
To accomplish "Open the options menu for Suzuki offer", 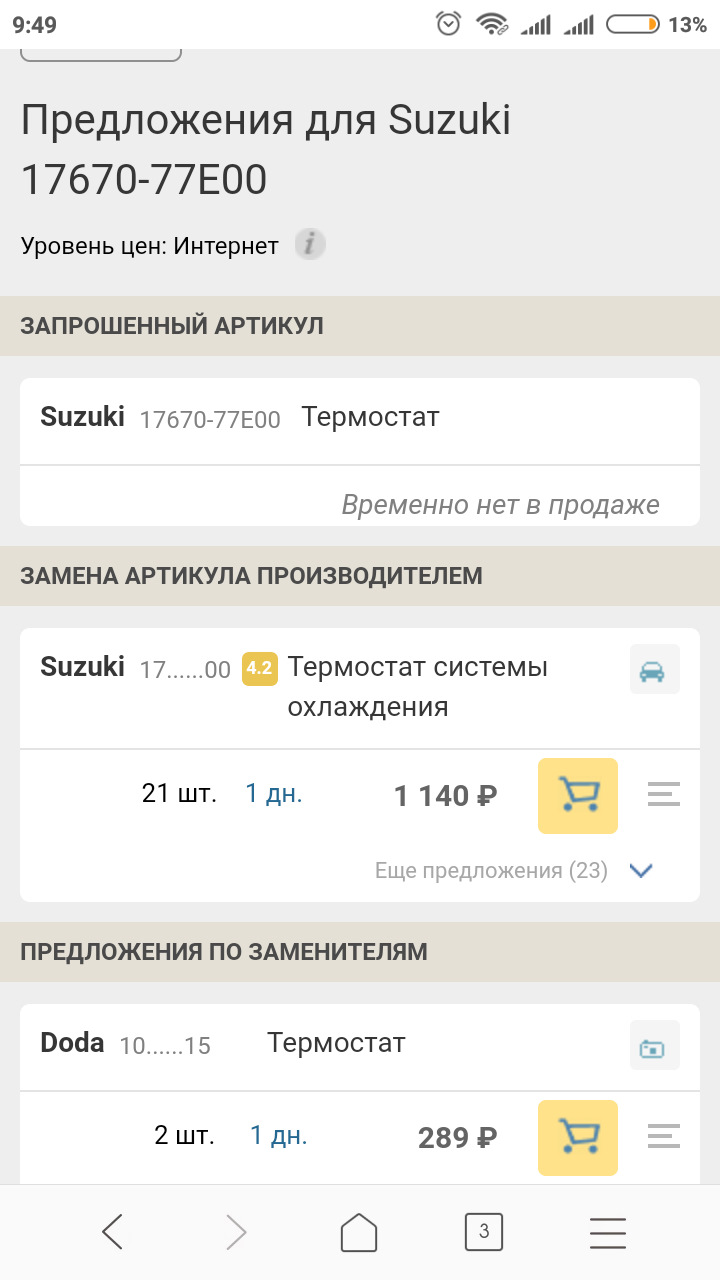I will tap(663, 796).
